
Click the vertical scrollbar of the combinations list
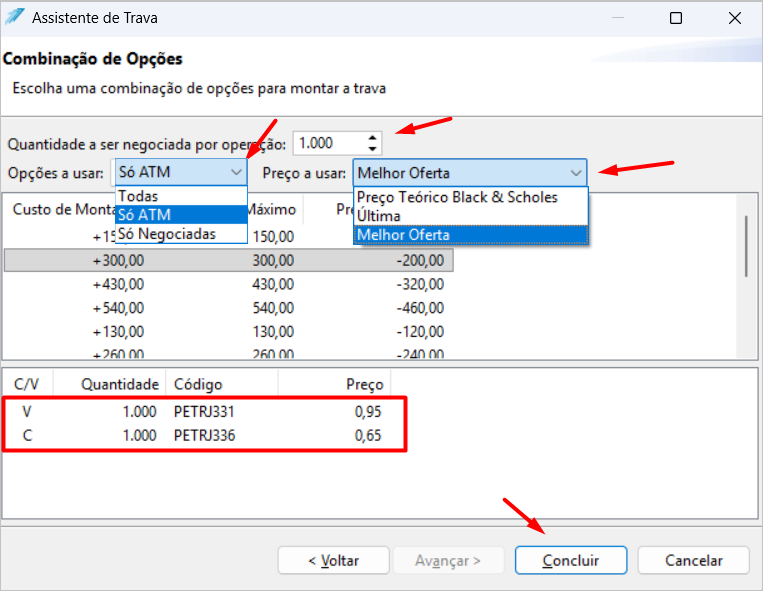point(746,247)
